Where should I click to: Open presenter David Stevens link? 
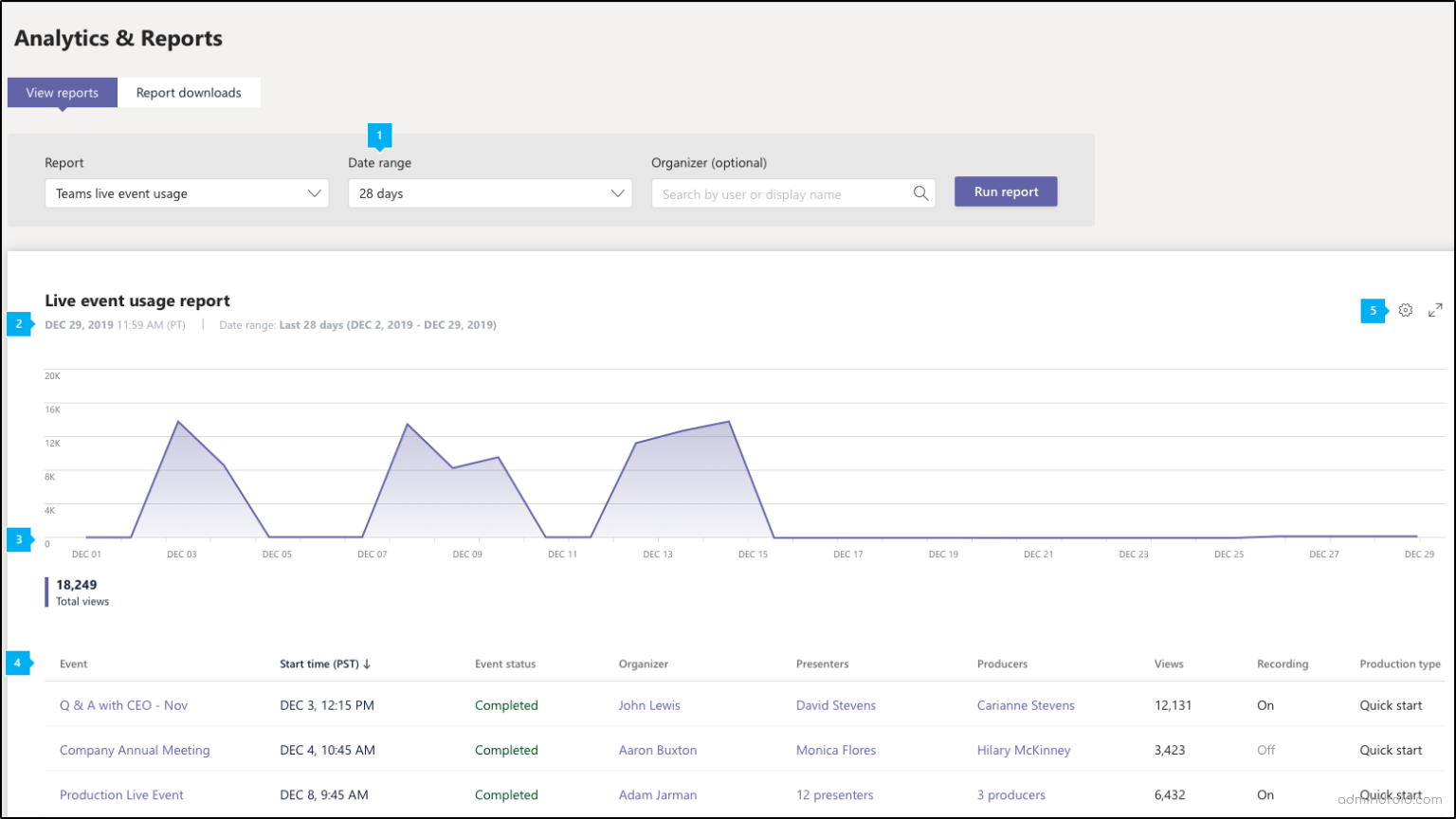pyautogui.click(x=835, y=705)
